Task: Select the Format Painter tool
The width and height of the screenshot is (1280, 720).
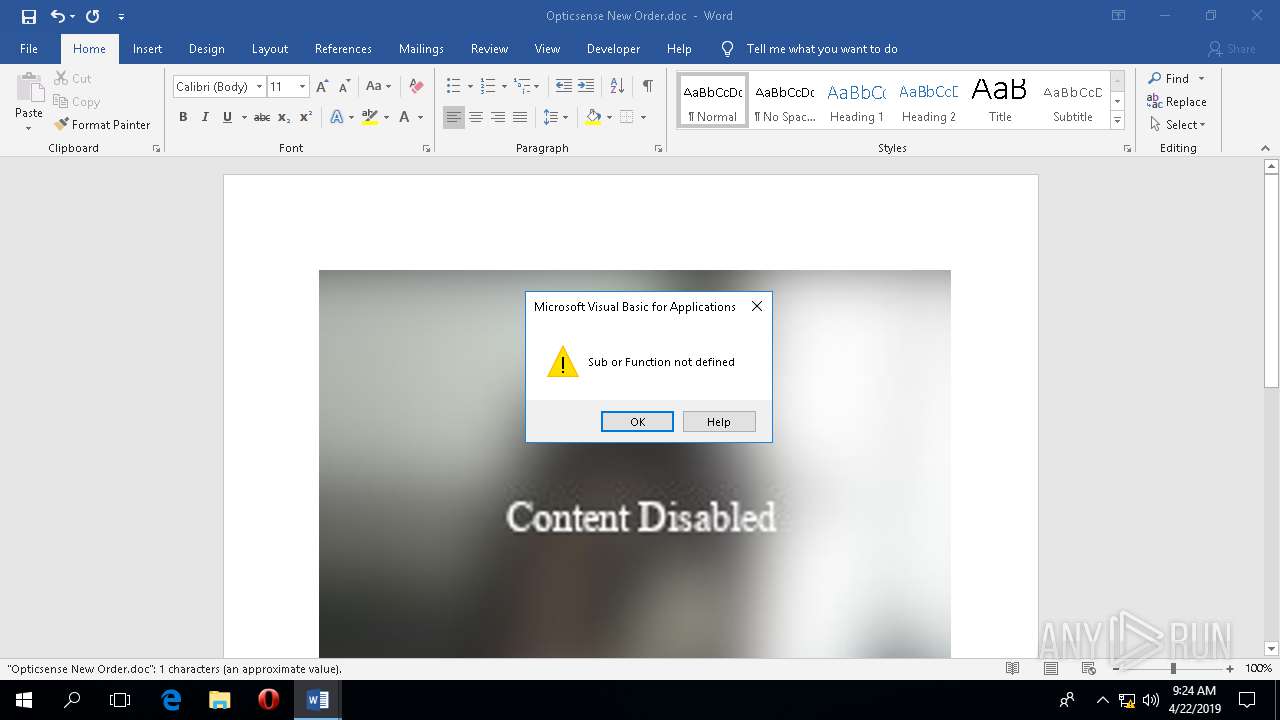Action: [102, 125]
